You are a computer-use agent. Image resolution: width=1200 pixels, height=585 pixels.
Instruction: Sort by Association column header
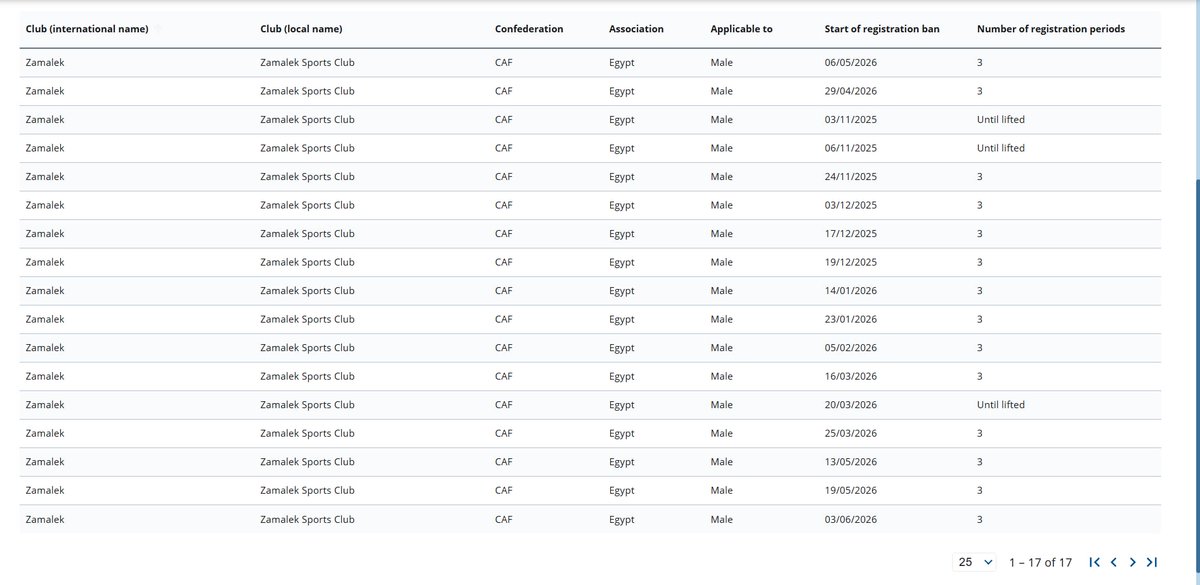636,29
